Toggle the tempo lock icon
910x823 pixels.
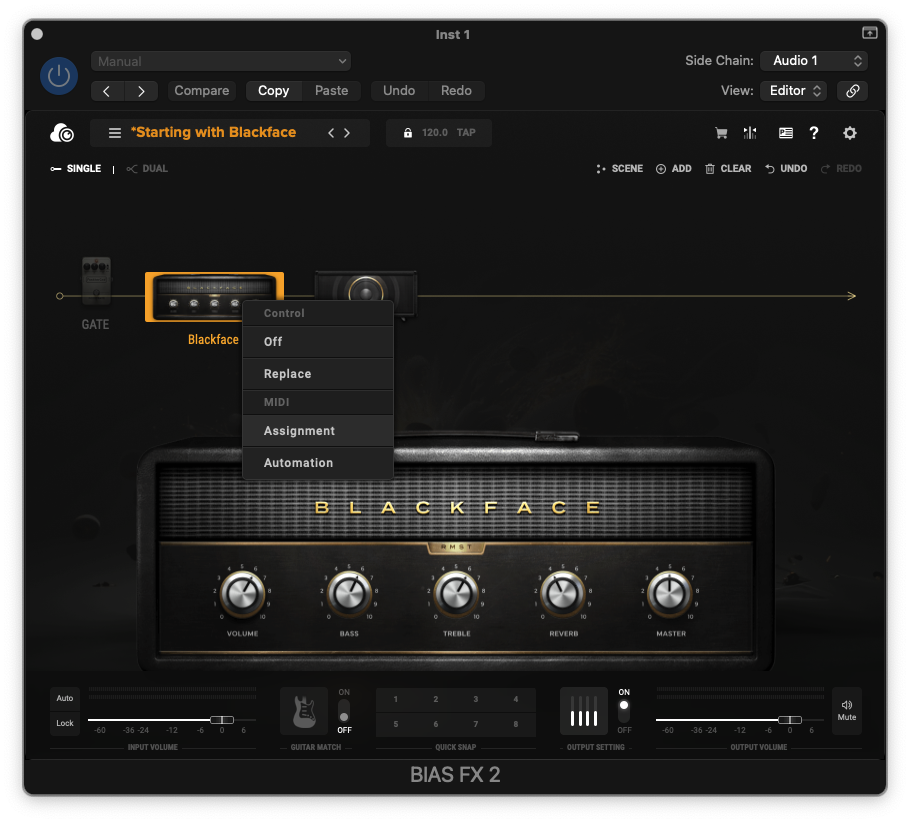[408, 133]
